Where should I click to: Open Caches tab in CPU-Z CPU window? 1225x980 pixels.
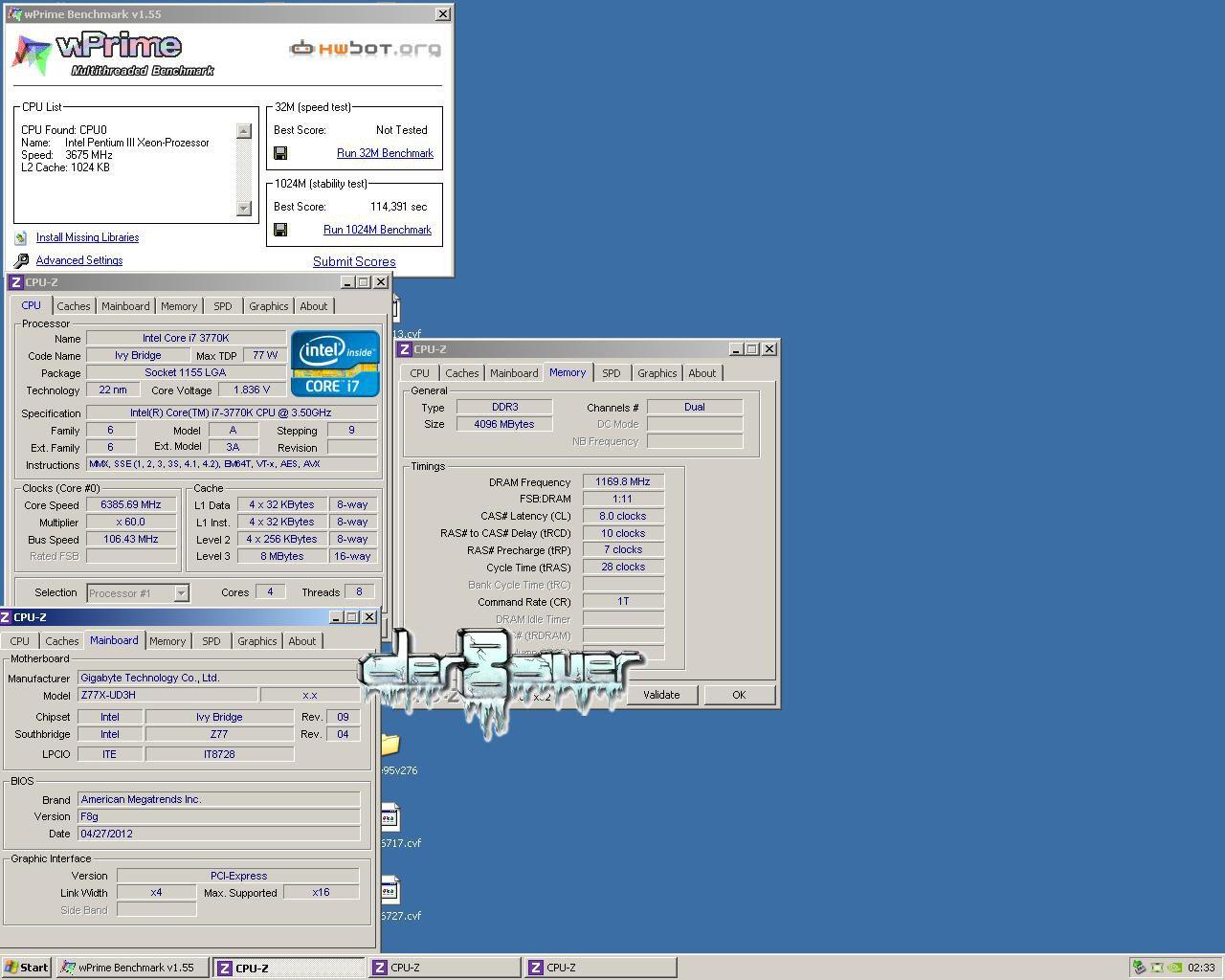[x=73, y=306]
